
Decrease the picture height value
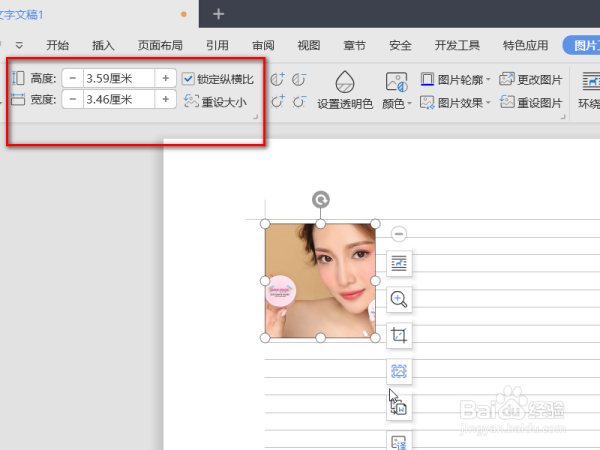click(x=73, y=78)
